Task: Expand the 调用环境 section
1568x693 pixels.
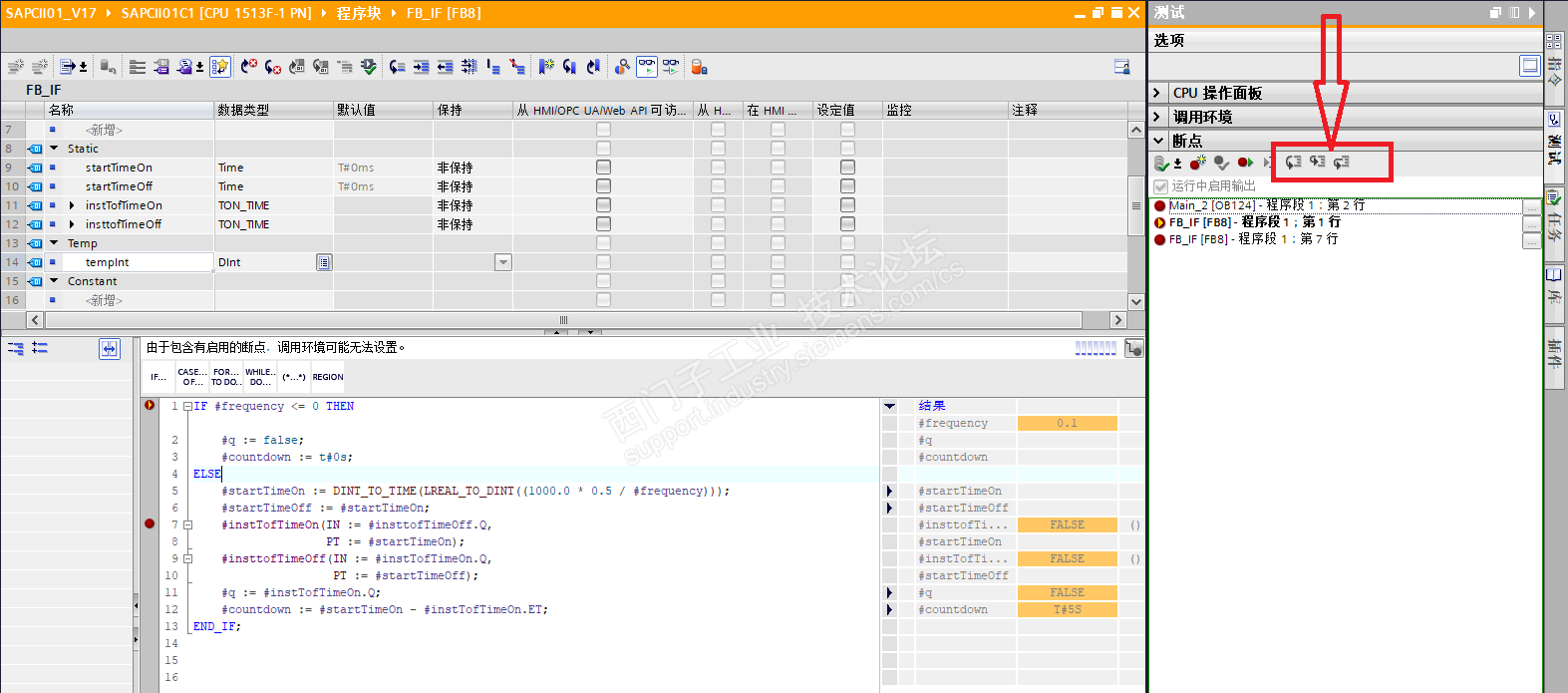Action: click(x=1157, y=117)
